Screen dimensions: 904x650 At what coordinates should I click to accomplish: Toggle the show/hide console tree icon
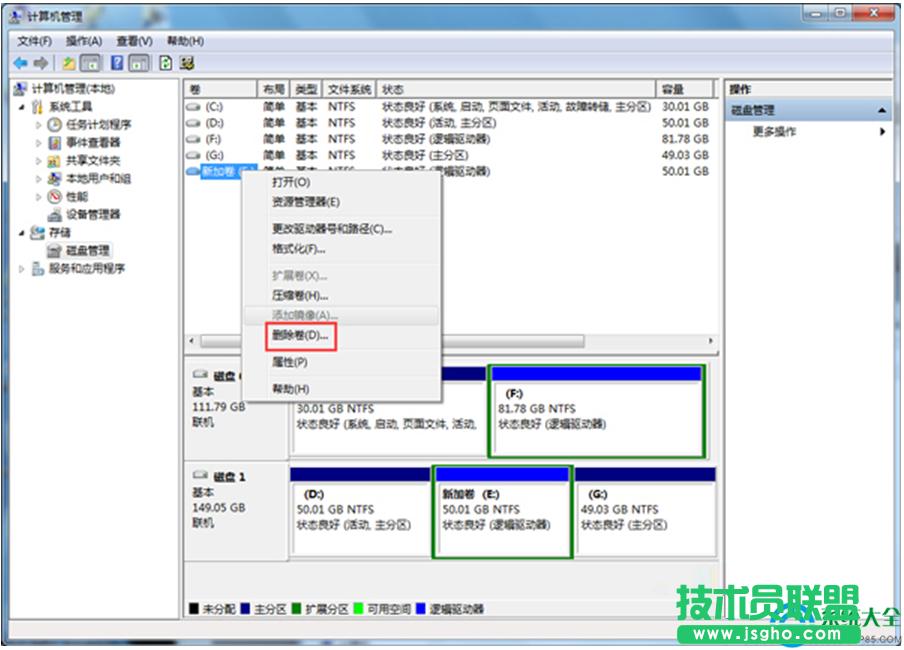pos(90,63)
